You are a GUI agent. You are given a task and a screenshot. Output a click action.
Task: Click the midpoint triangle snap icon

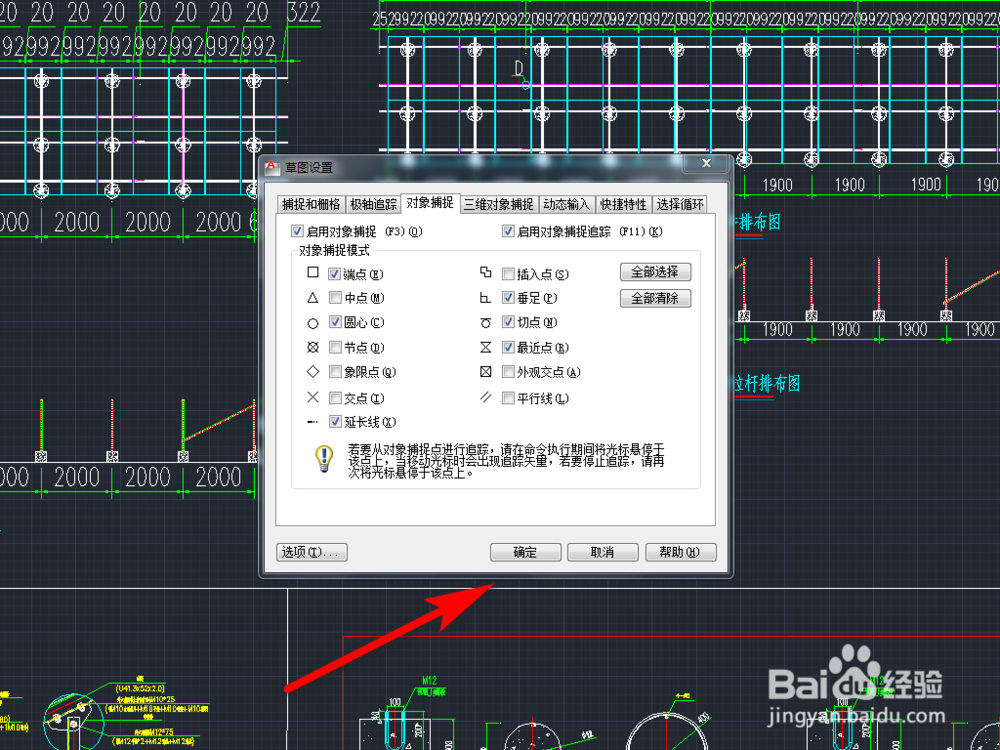click(x=312, y=298)
